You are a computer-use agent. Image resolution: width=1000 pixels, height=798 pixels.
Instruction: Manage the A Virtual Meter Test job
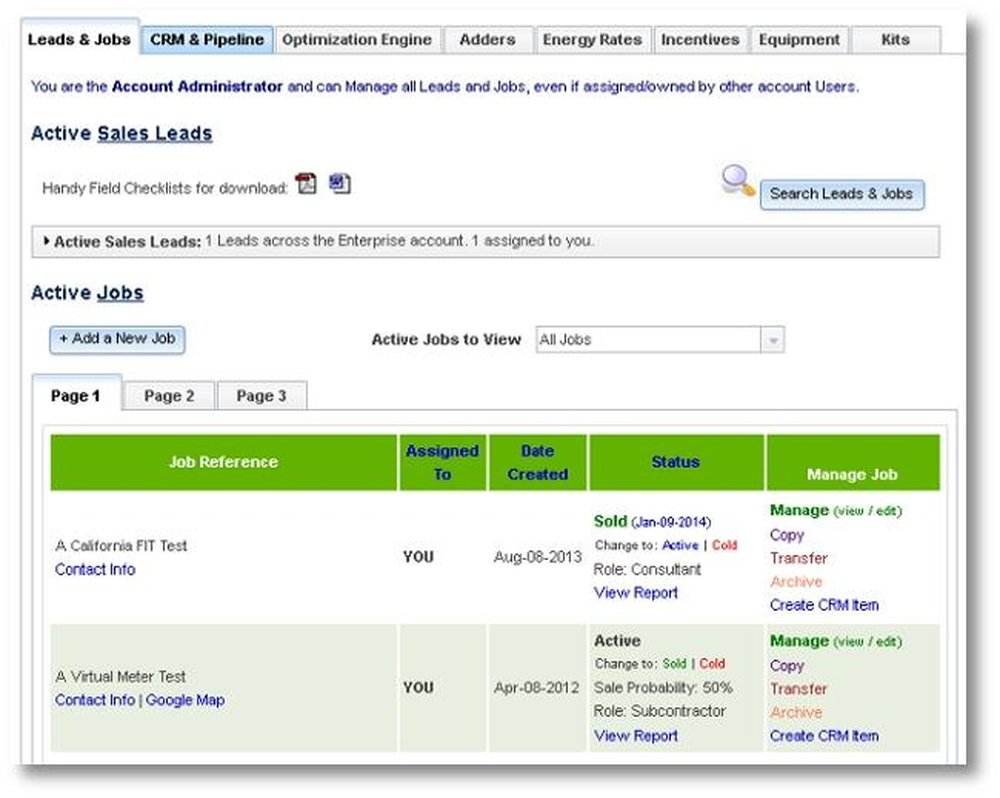pos(835,641)
